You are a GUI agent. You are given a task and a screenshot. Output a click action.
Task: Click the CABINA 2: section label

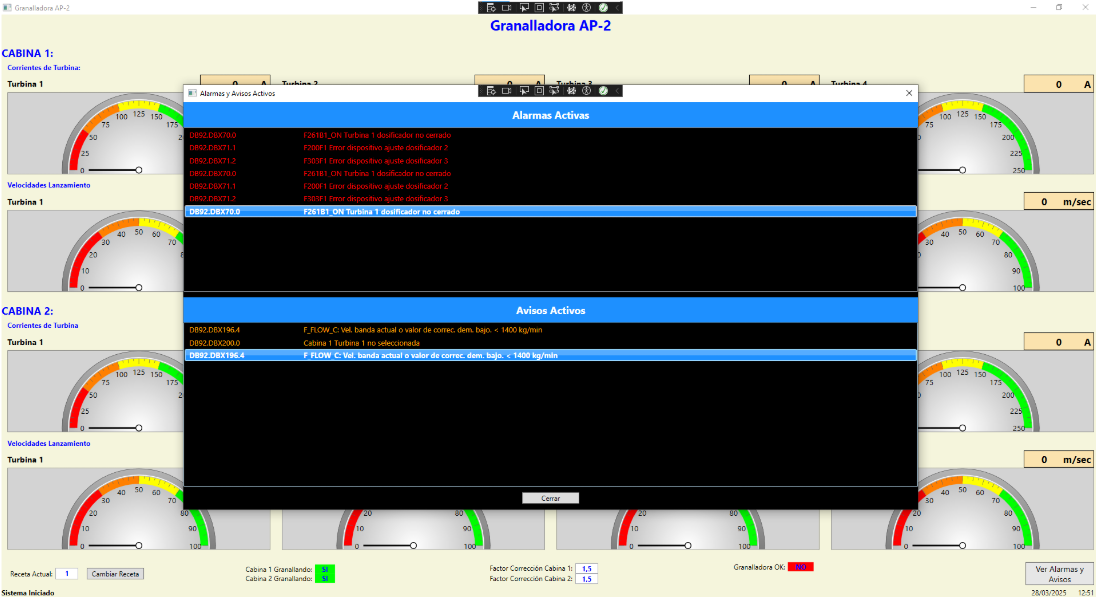27,311
